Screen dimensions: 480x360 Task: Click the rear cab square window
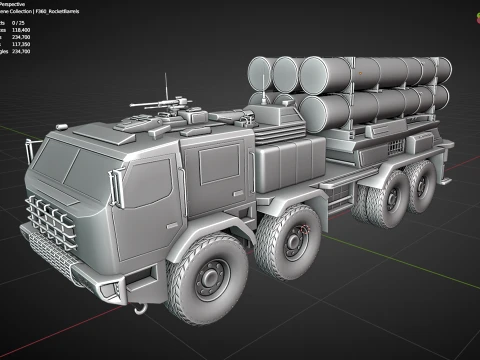219,164
